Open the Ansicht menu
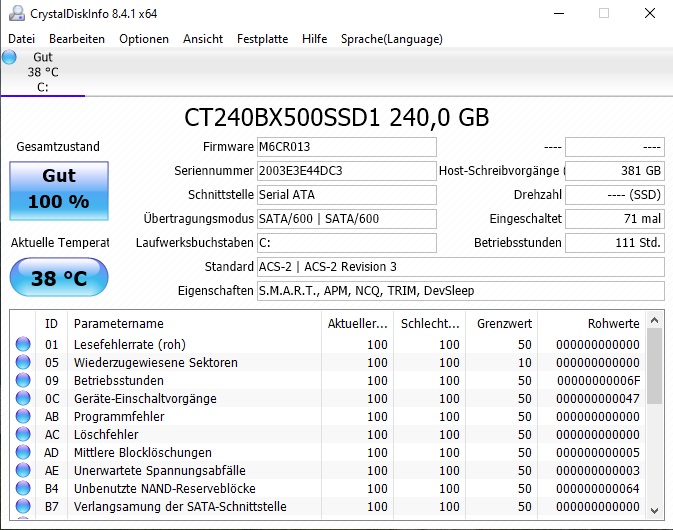The width and height of the screenshot is (673, 530). (x=203, y=39)
